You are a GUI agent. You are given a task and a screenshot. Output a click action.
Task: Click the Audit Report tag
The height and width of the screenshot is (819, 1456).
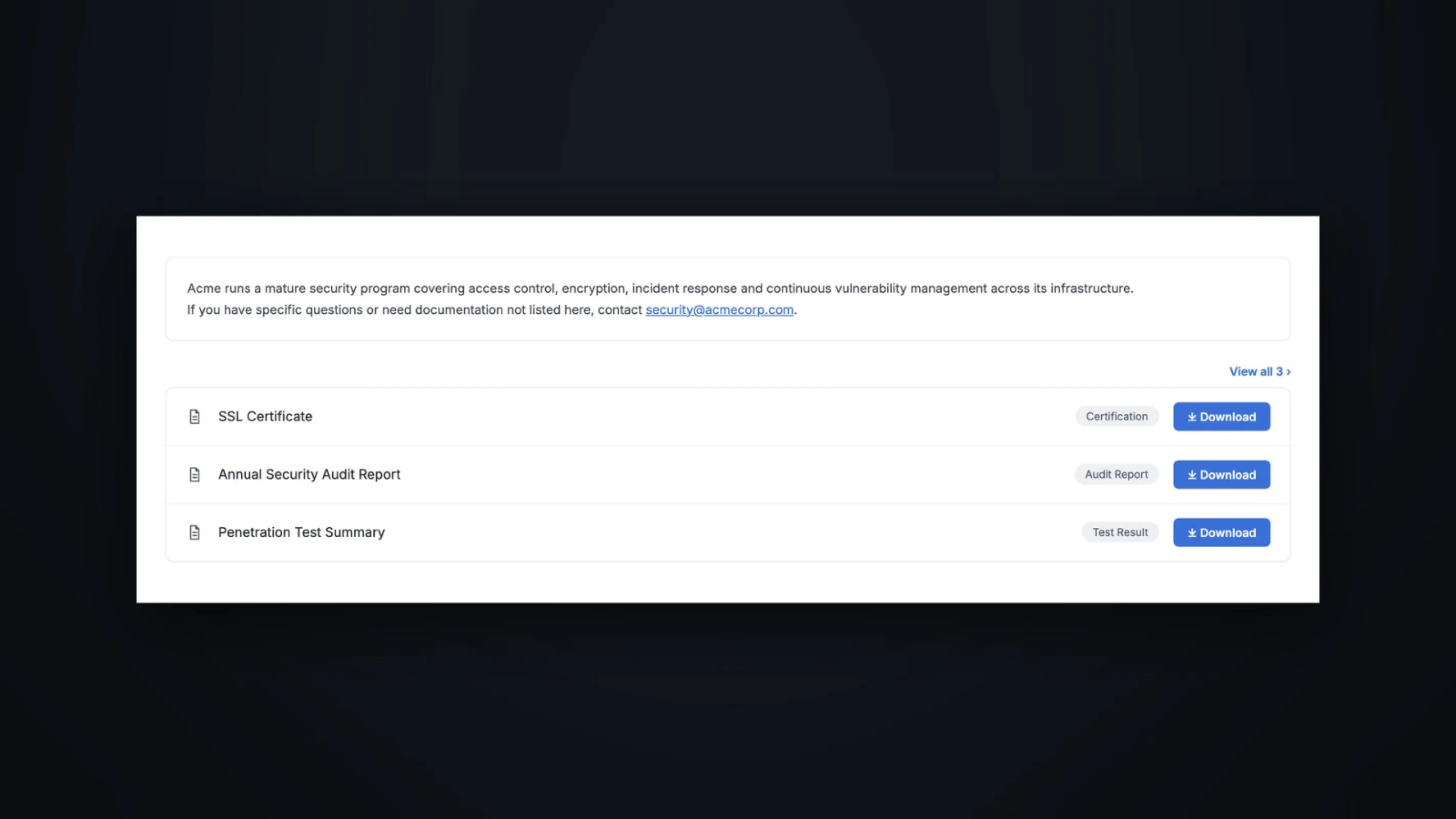click(x=1116, y=474)
